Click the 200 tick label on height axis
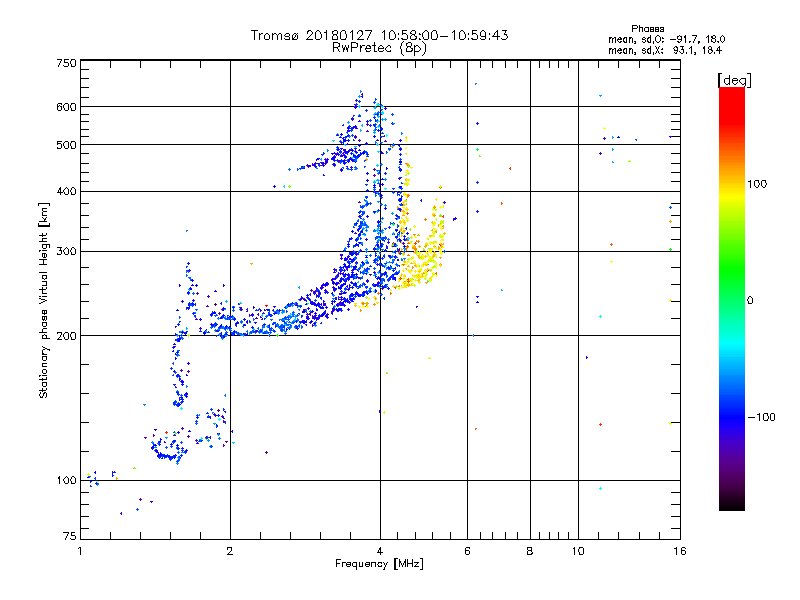The width and height of the screenshot is (800, 600). pos(66,336)
